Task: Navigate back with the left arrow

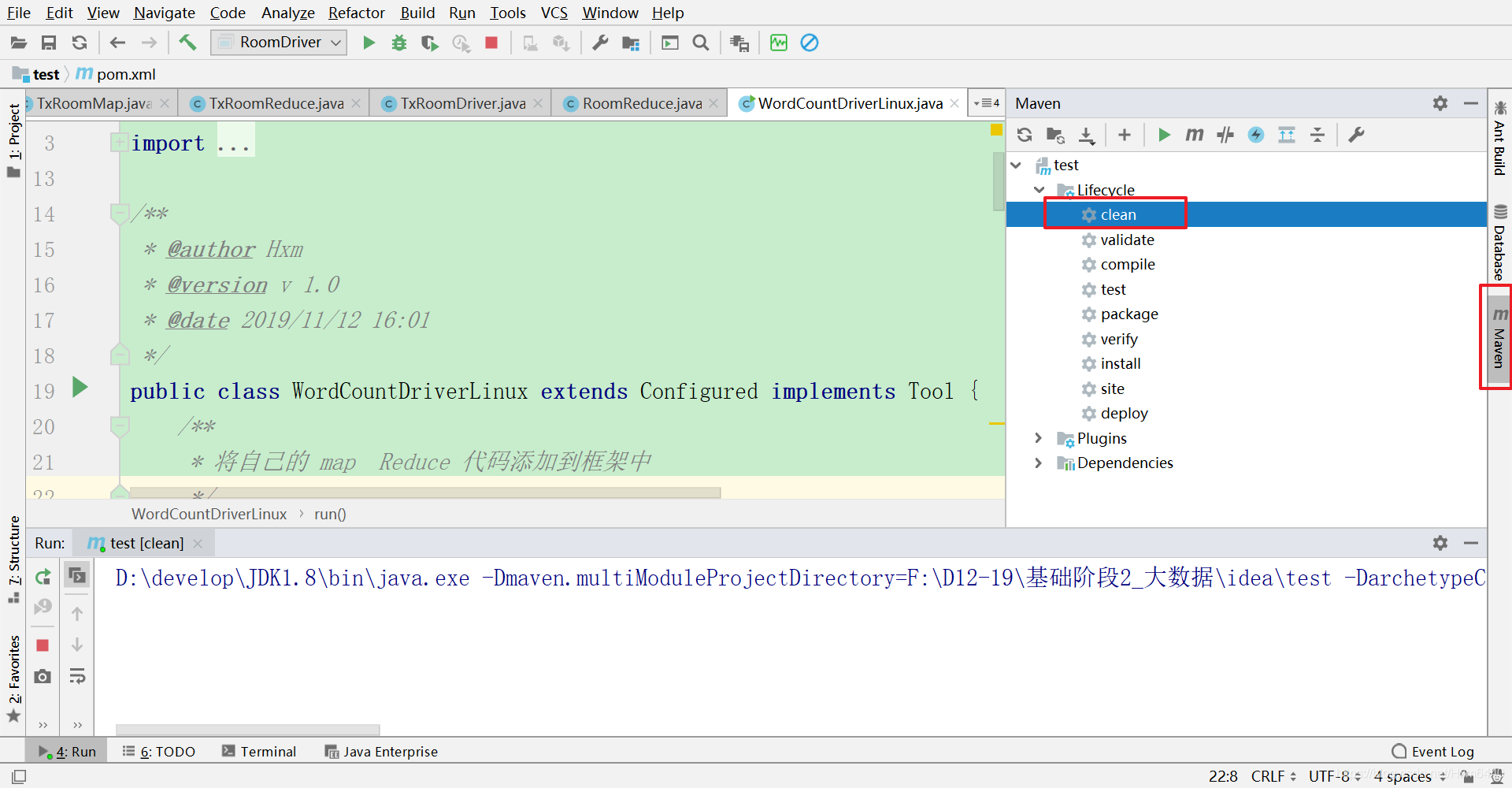Action: (118, 43)
